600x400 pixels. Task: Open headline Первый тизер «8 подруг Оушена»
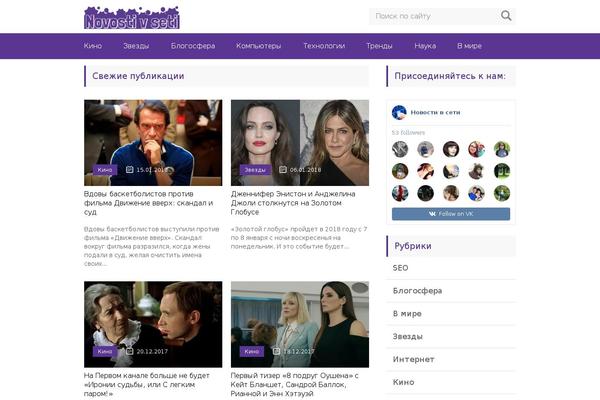(x=295, y=384)
